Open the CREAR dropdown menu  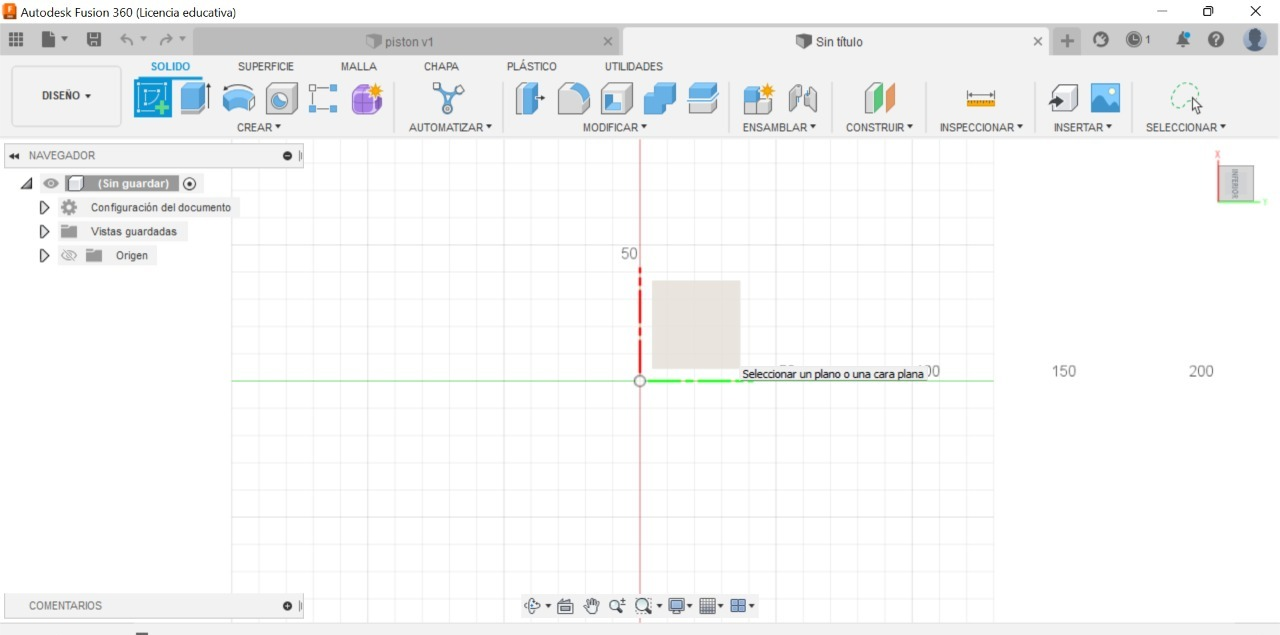tap(259, 127)
